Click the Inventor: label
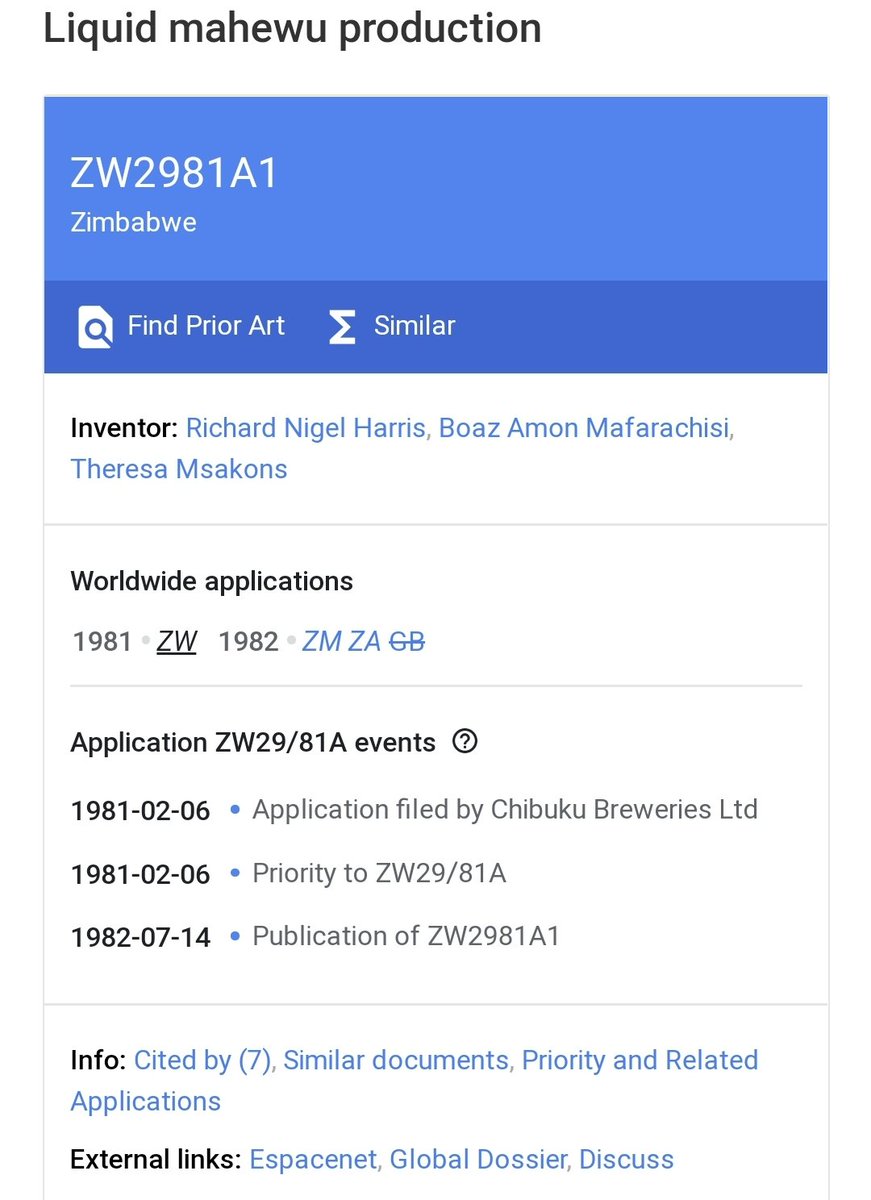 coord(124,429)
